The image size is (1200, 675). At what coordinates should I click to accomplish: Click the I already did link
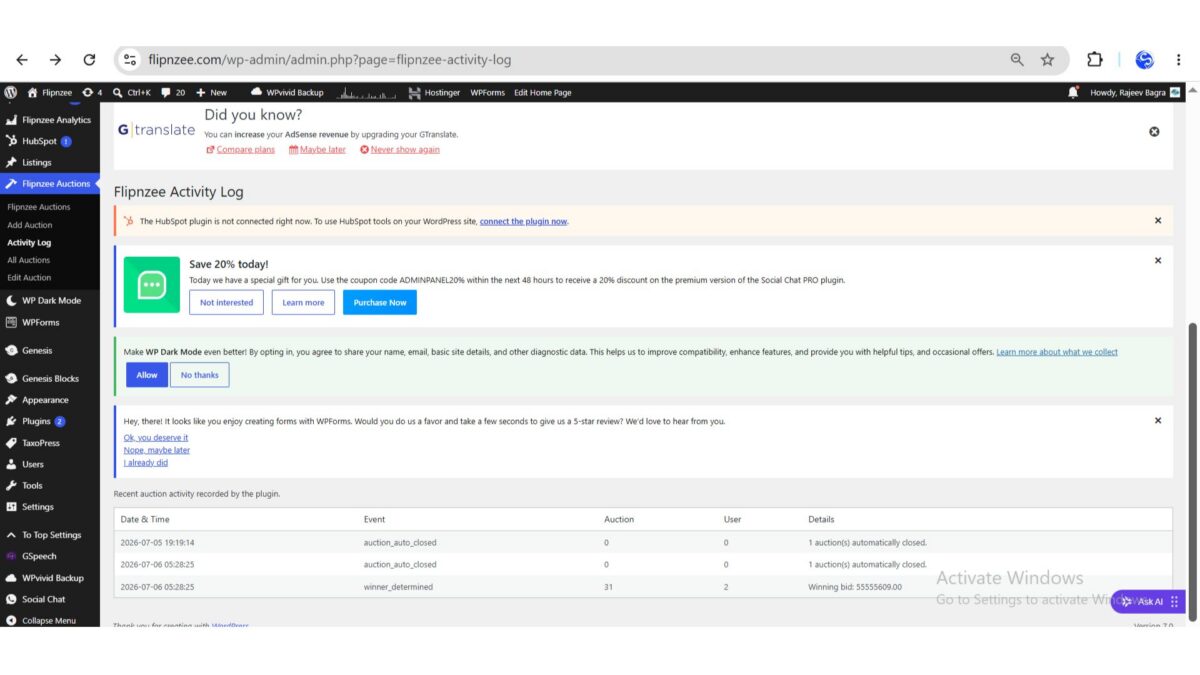[x=146, y=463]
